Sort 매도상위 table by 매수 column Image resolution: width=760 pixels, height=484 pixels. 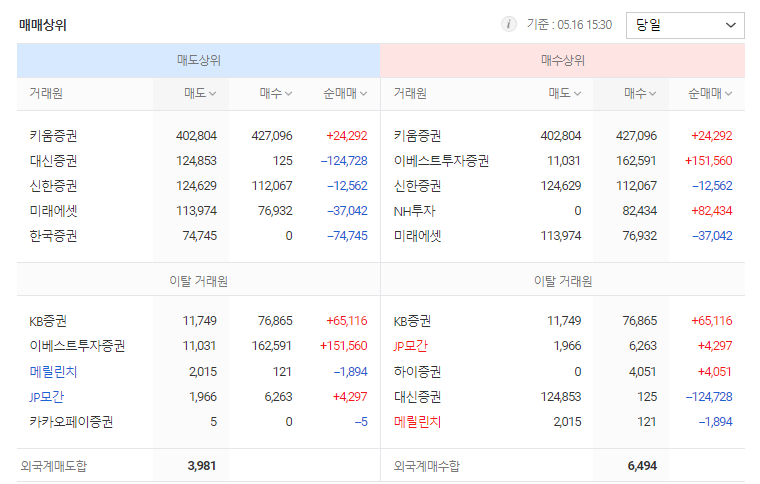point(275,93)
